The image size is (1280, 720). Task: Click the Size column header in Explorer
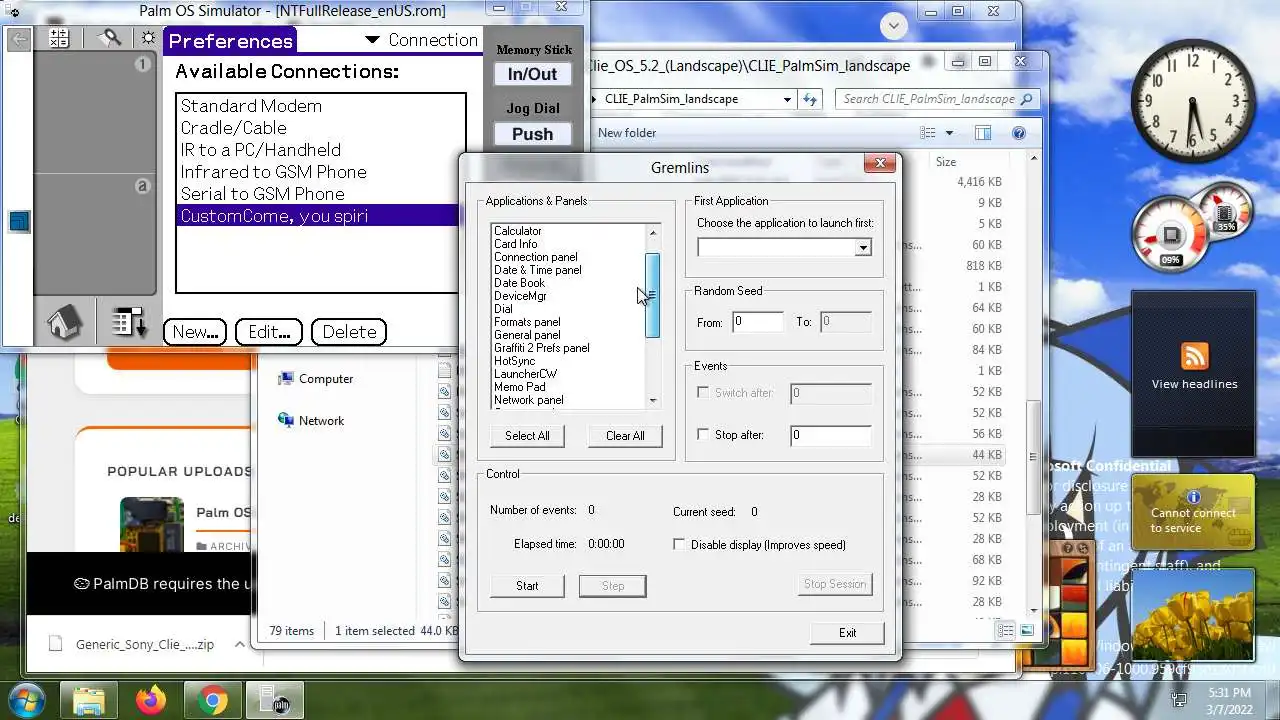coord(946,161)
